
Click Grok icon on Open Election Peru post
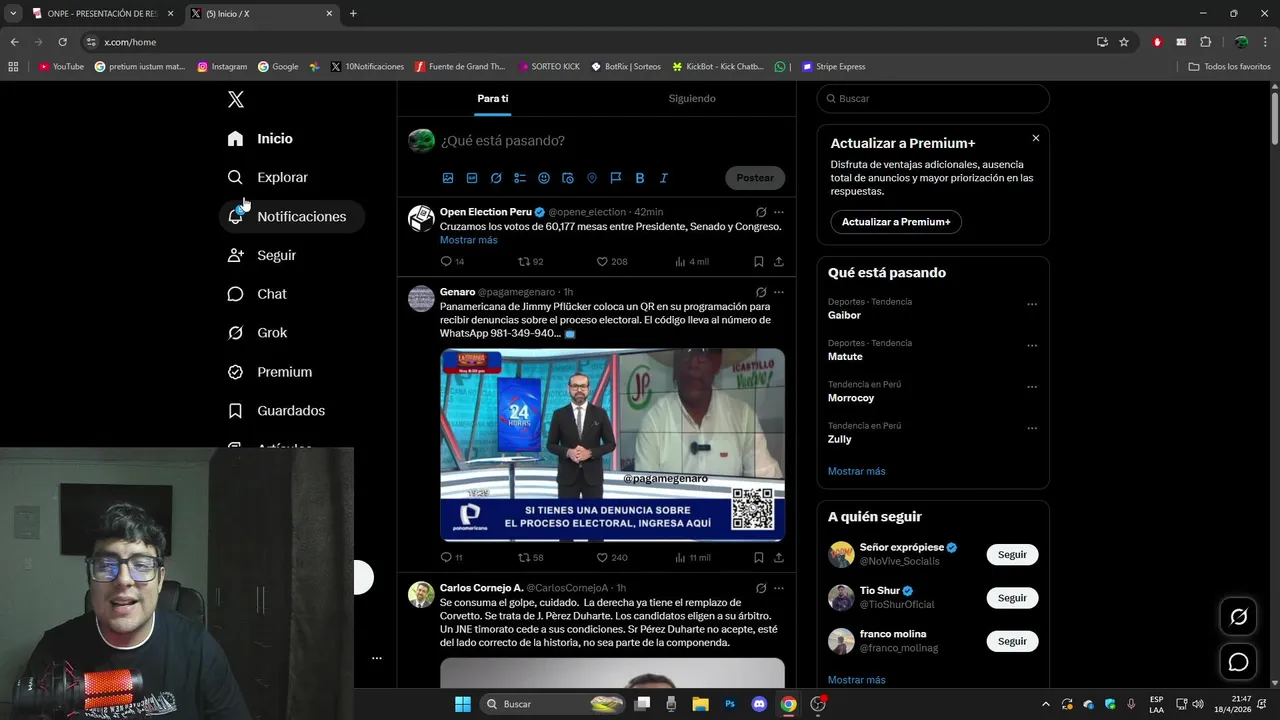pyautogui.click(x=761, y=212)
